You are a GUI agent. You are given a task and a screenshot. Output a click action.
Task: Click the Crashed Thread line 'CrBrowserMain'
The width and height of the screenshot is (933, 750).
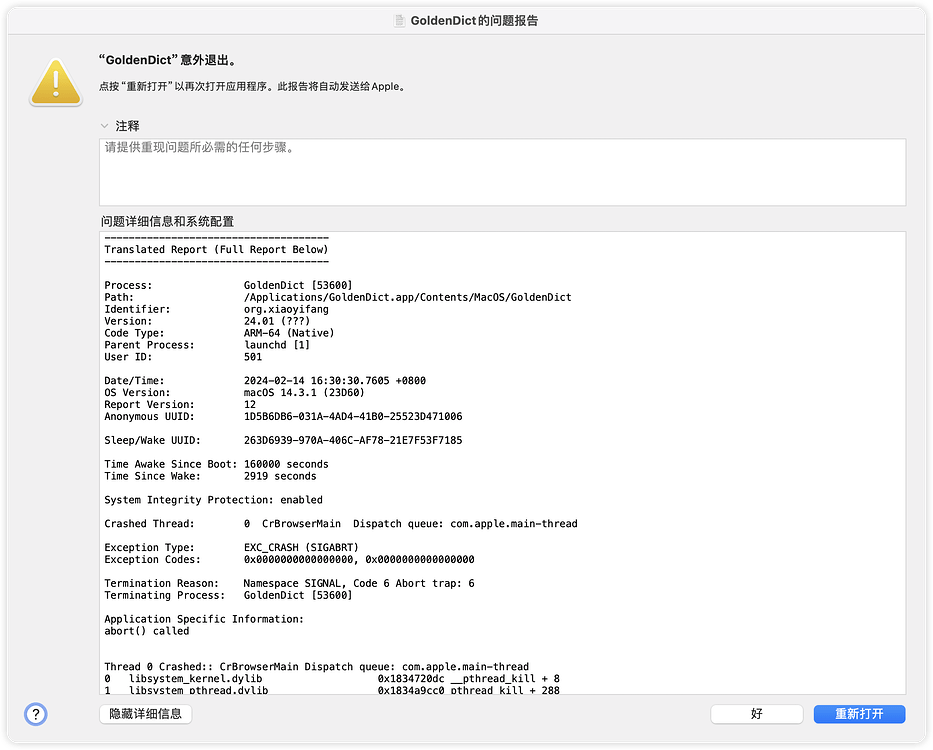coord(340,523)
